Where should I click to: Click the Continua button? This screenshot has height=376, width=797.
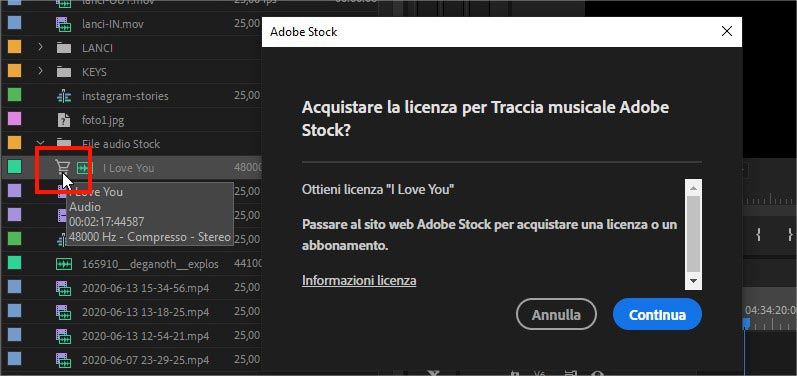tap(657, 315)
